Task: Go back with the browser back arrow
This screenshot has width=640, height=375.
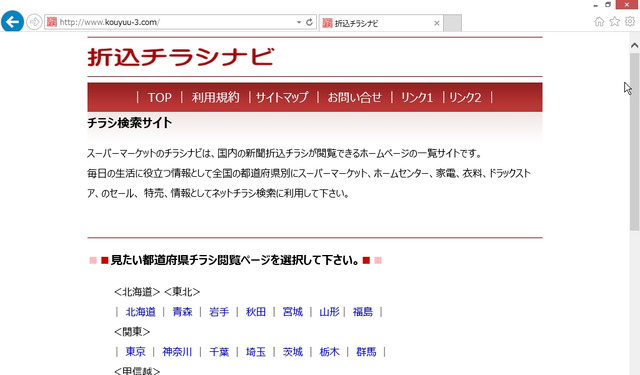Action: (12, 22)
